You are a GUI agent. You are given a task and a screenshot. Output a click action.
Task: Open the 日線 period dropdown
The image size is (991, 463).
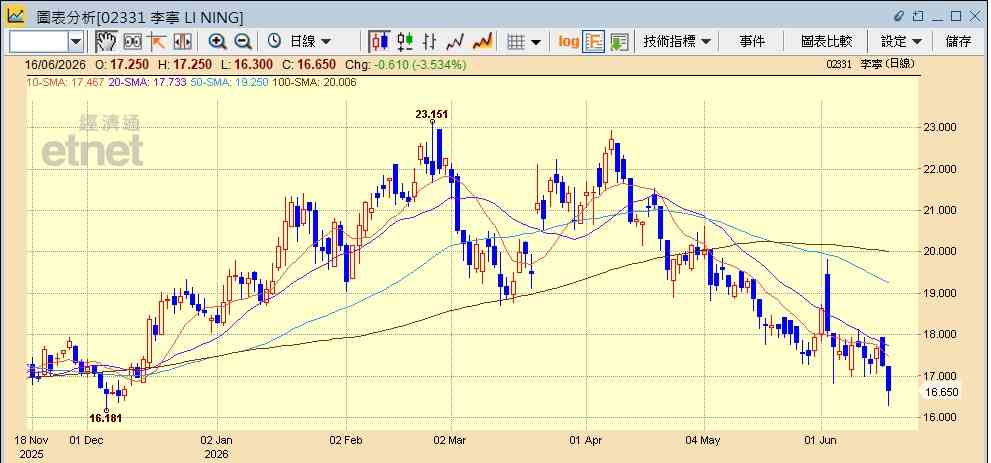[300, 42]
